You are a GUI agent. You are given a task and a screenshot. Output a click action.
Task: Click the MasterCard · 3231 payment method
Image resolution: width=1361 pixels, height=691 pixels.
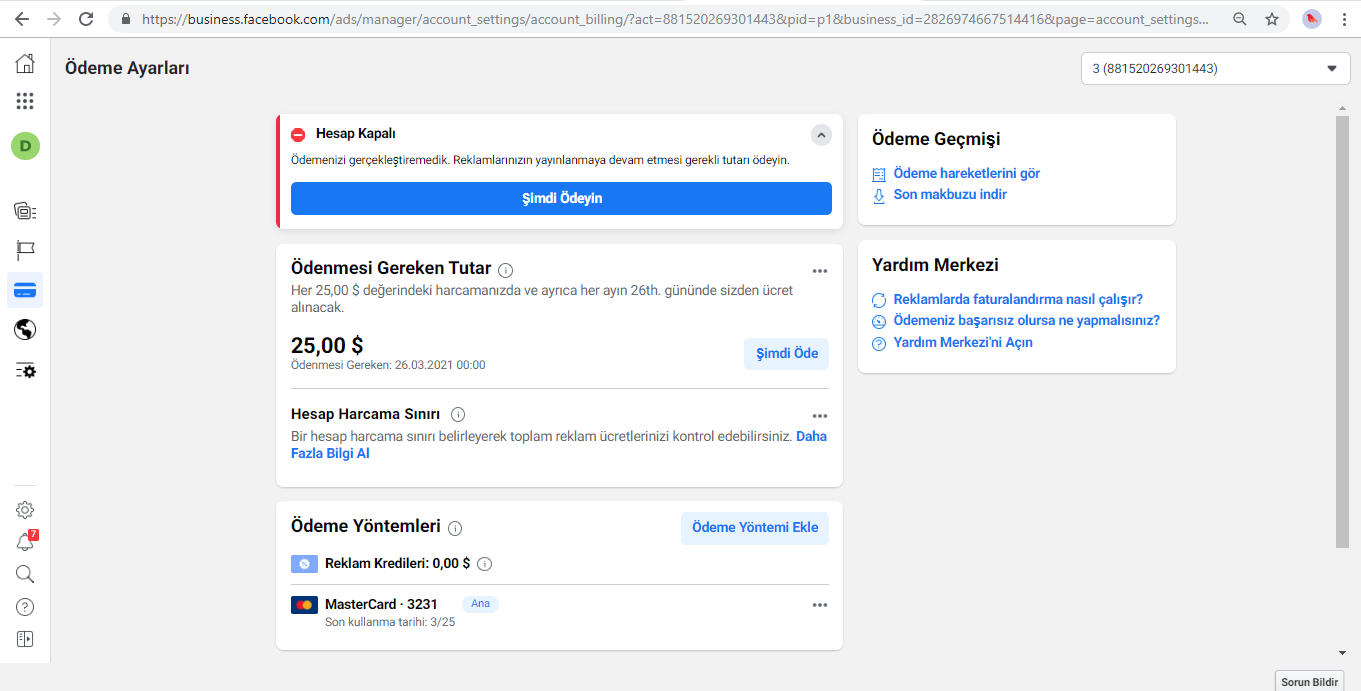[381, 604]
